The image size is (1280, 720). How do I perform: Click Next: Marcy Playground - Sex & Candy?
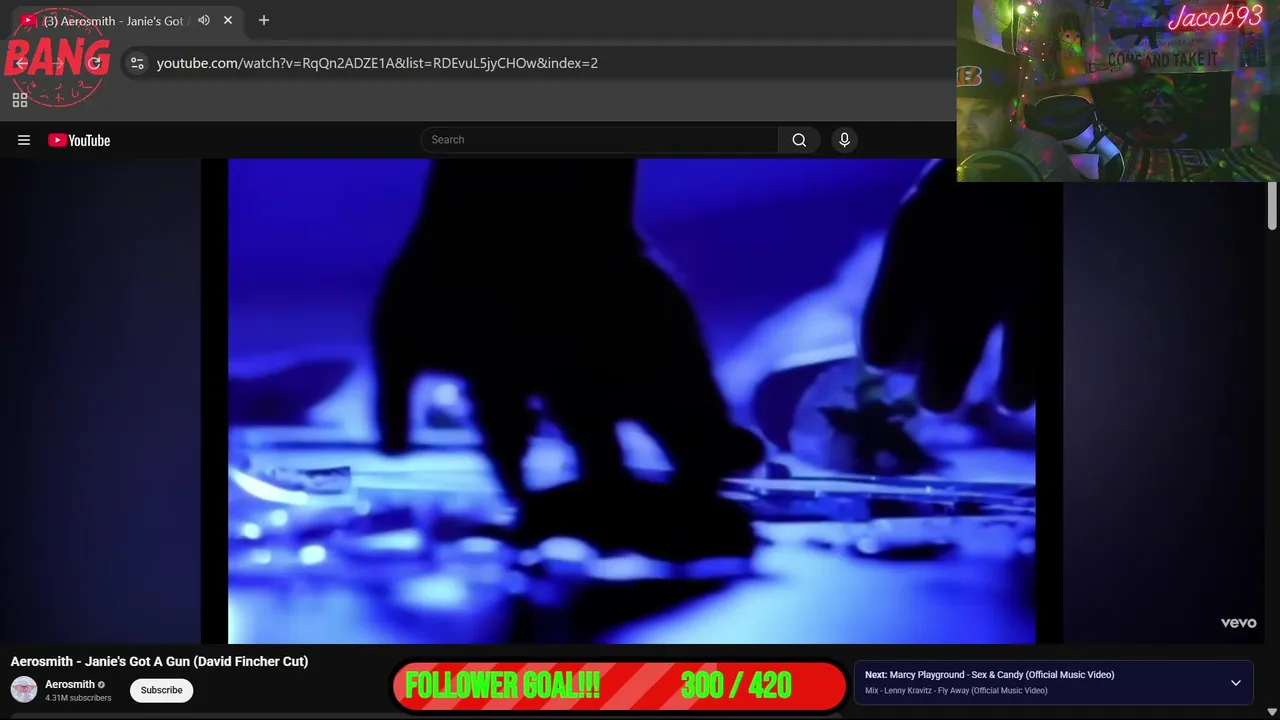[x=989, y=675]
